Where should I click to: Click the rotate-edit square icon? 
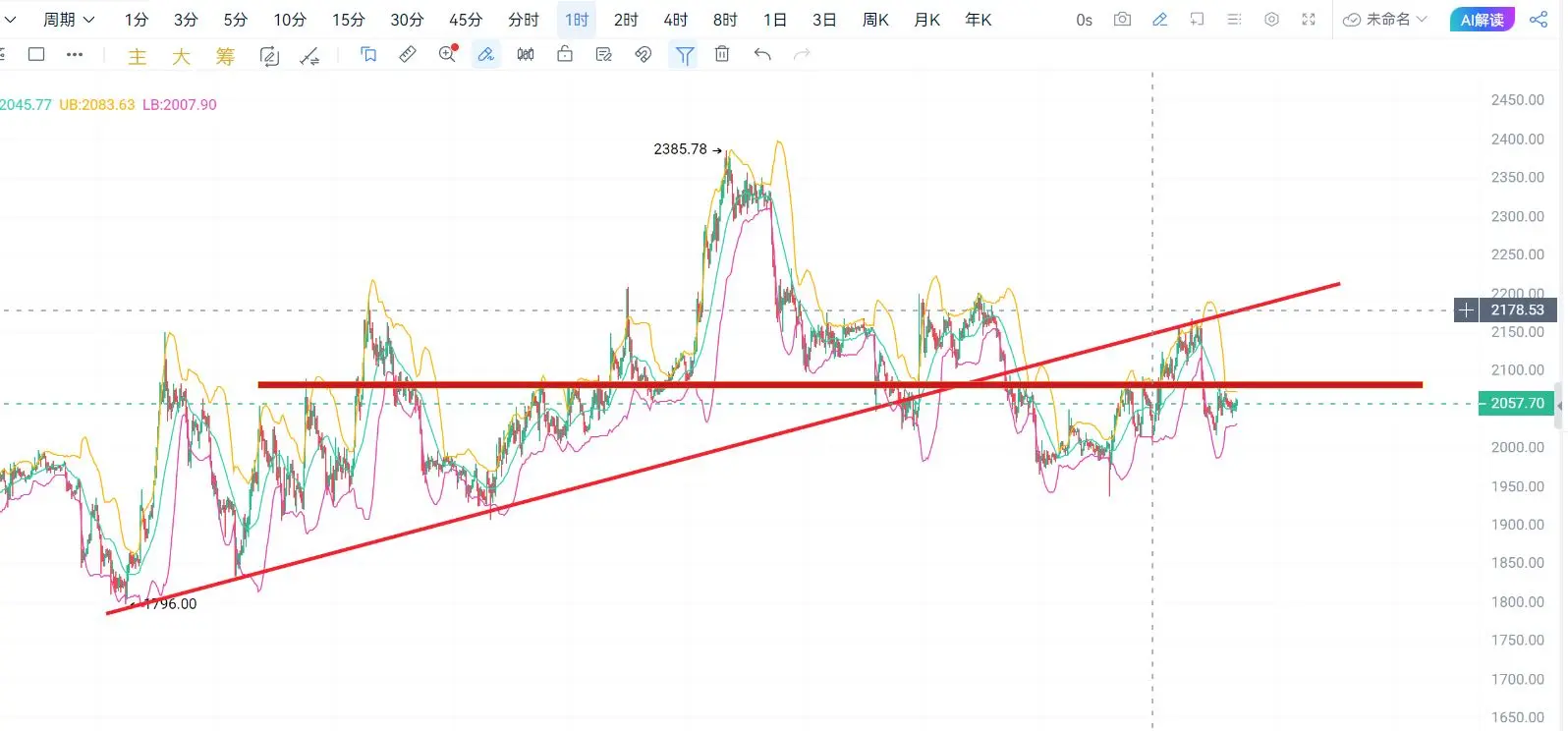[269, 56]
